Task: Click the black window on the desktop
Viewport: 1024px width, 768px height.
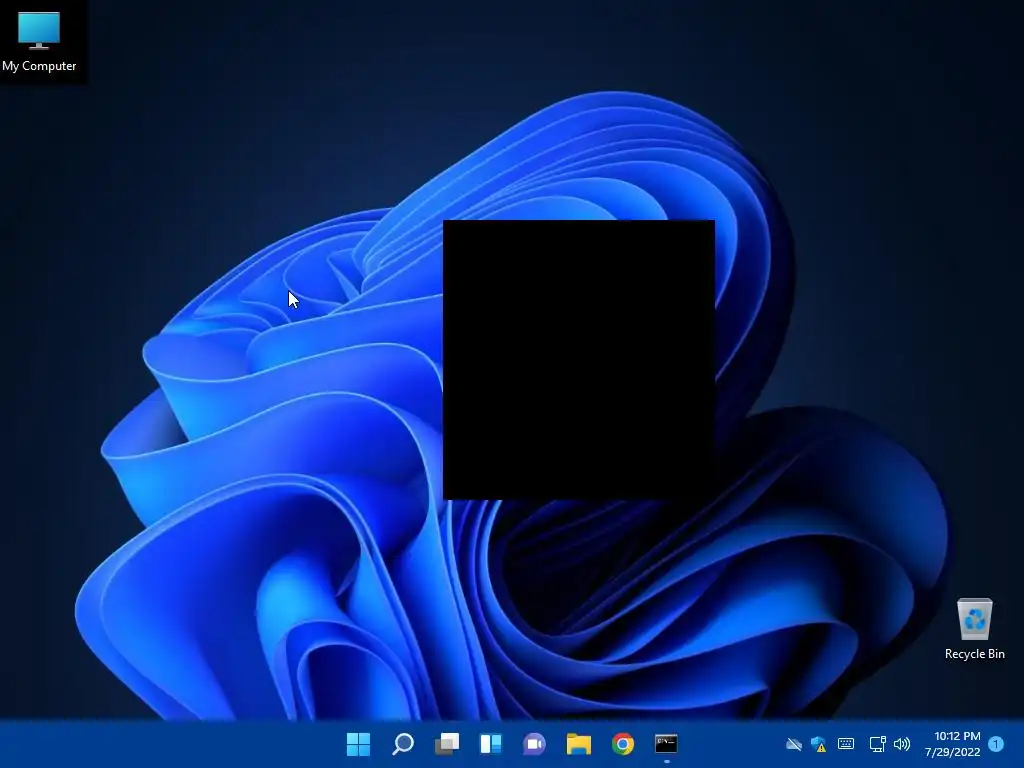Action: pos(579,360)
